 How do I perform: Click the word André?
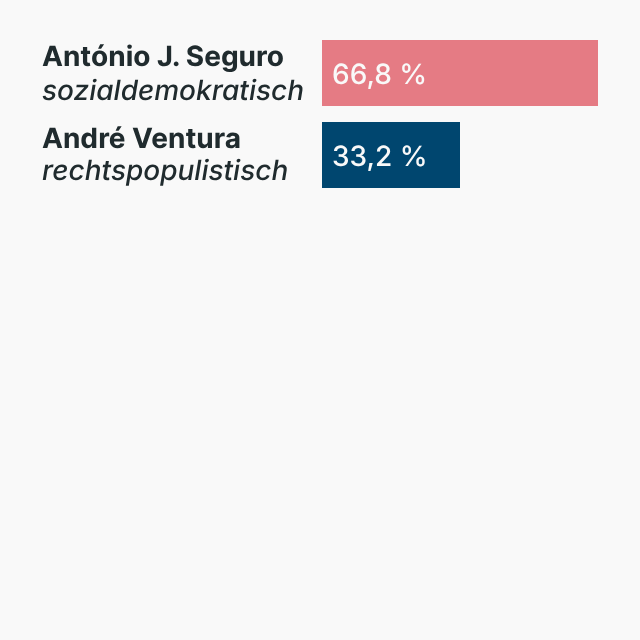point(77,139)
